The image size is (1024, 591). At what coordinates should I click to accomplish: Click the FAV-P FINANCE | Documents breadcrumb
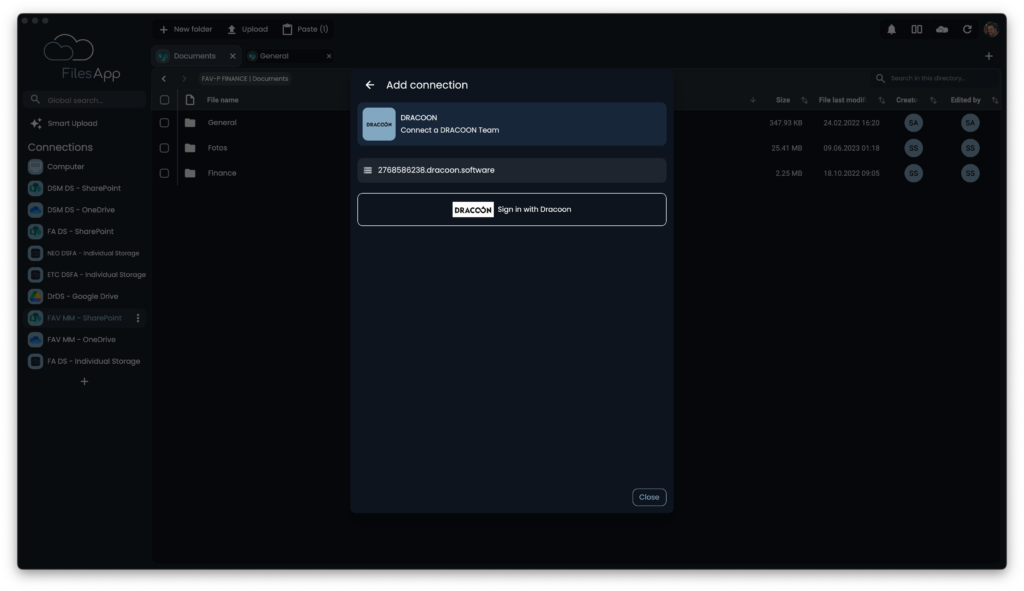[244, 79]
